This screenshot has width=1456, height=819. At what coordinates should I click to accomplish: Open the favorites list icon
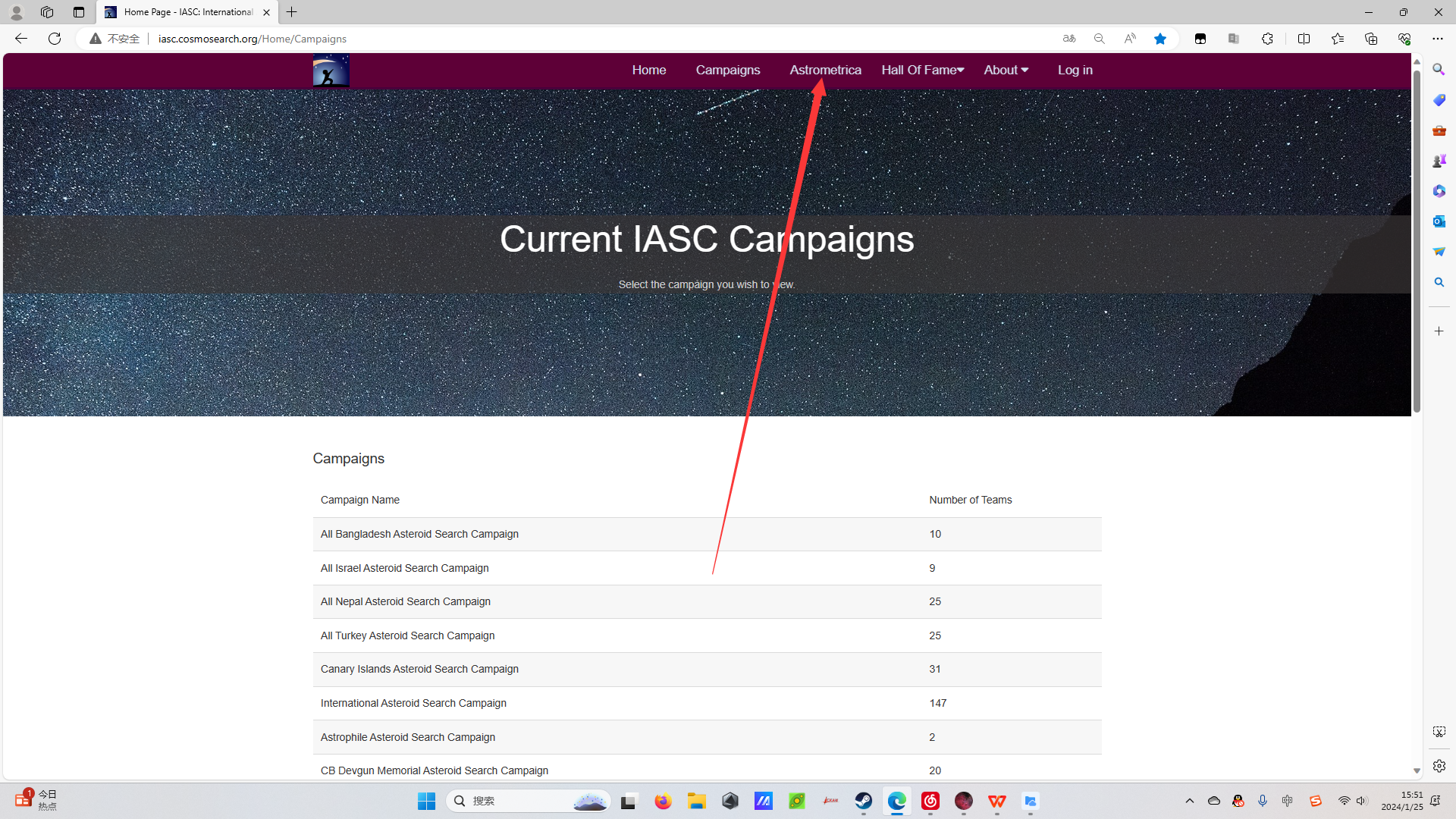[x=1338, y=39]
